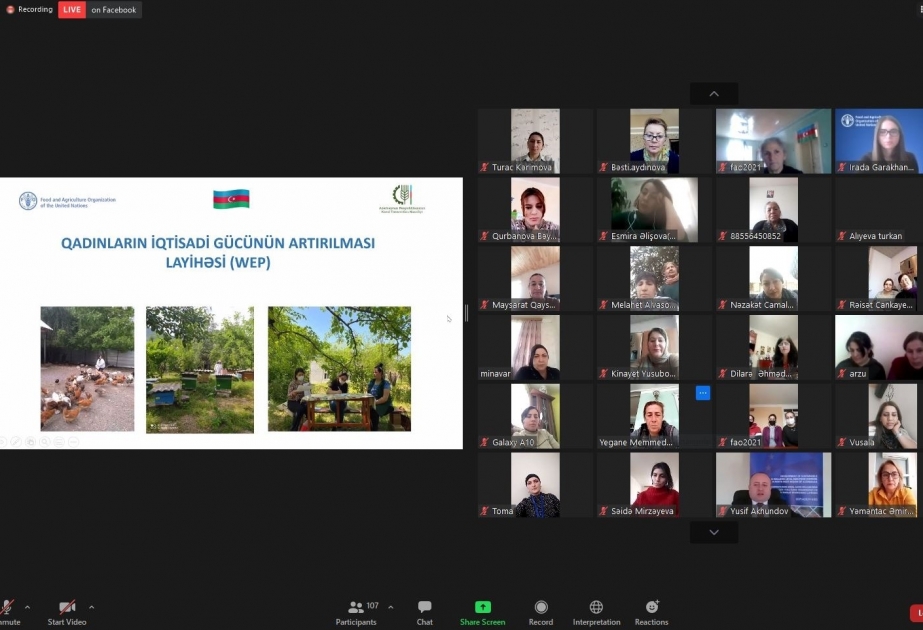
Task: Show previous page of video gallery
Action: coord(714,94)
